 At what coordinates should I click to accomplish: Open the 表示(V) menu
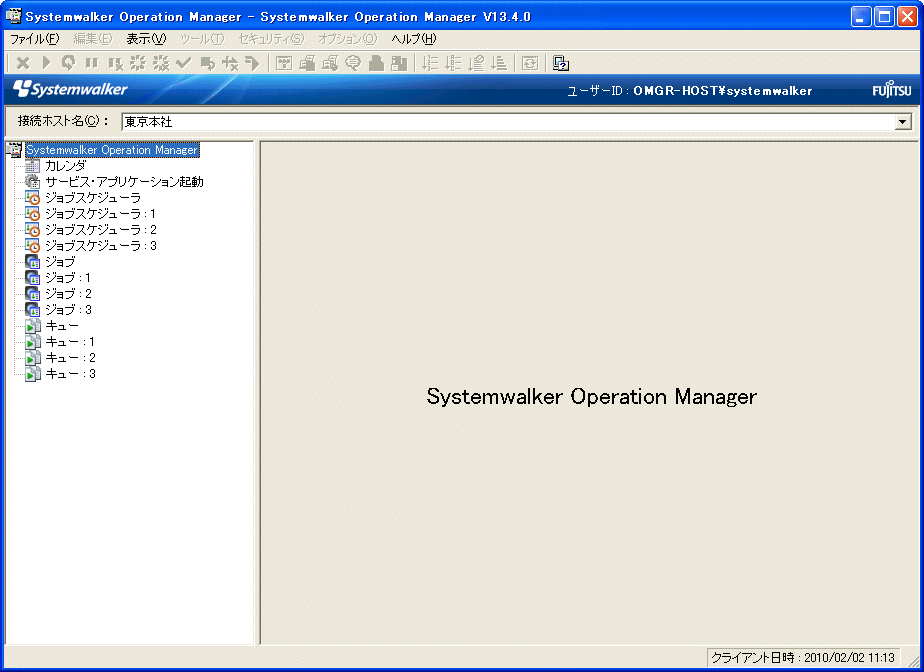pos(146,39)
